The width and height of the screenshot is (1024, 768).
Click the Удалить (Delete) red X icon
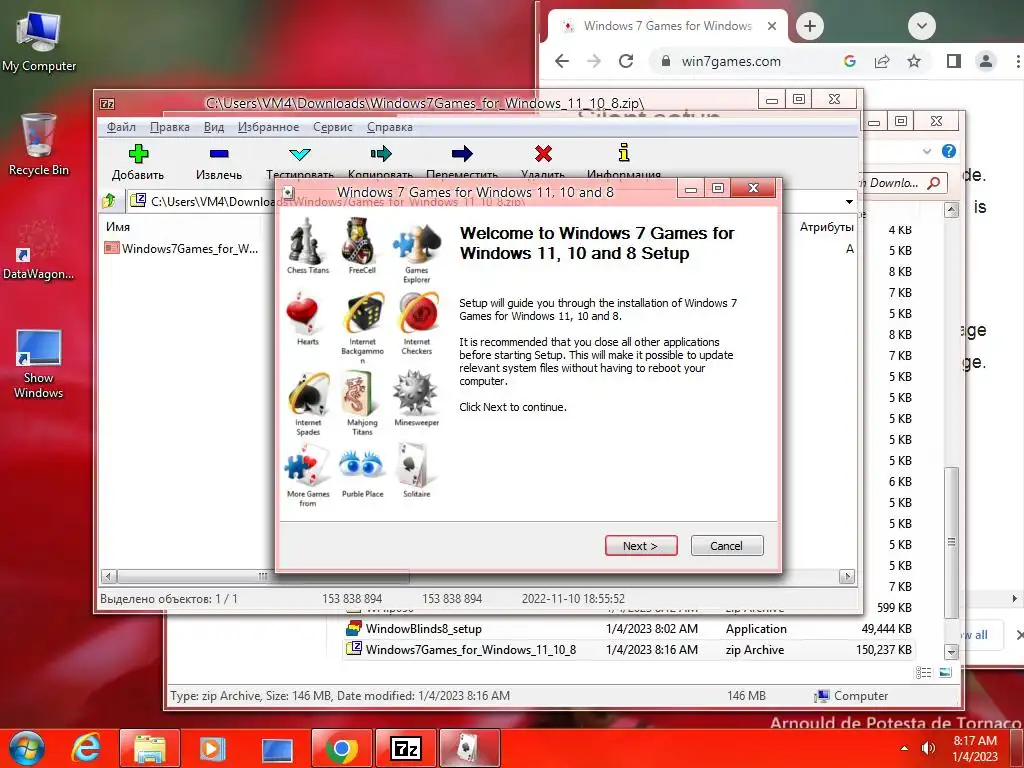click(543, 153)
